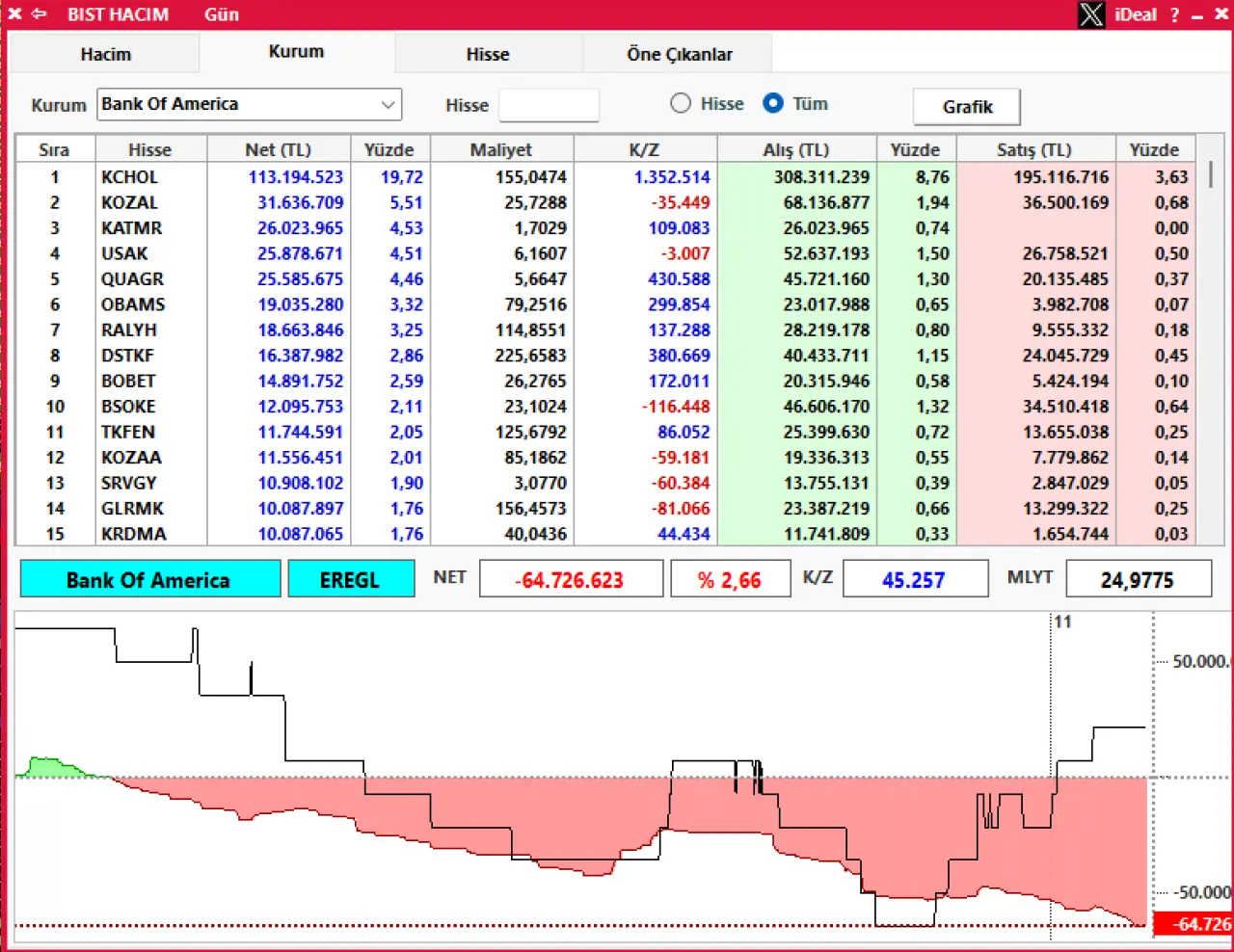Select the USAK stock row
This screenshot has width=1234, height=952.
pyautogui.click(x=605, y=253)
